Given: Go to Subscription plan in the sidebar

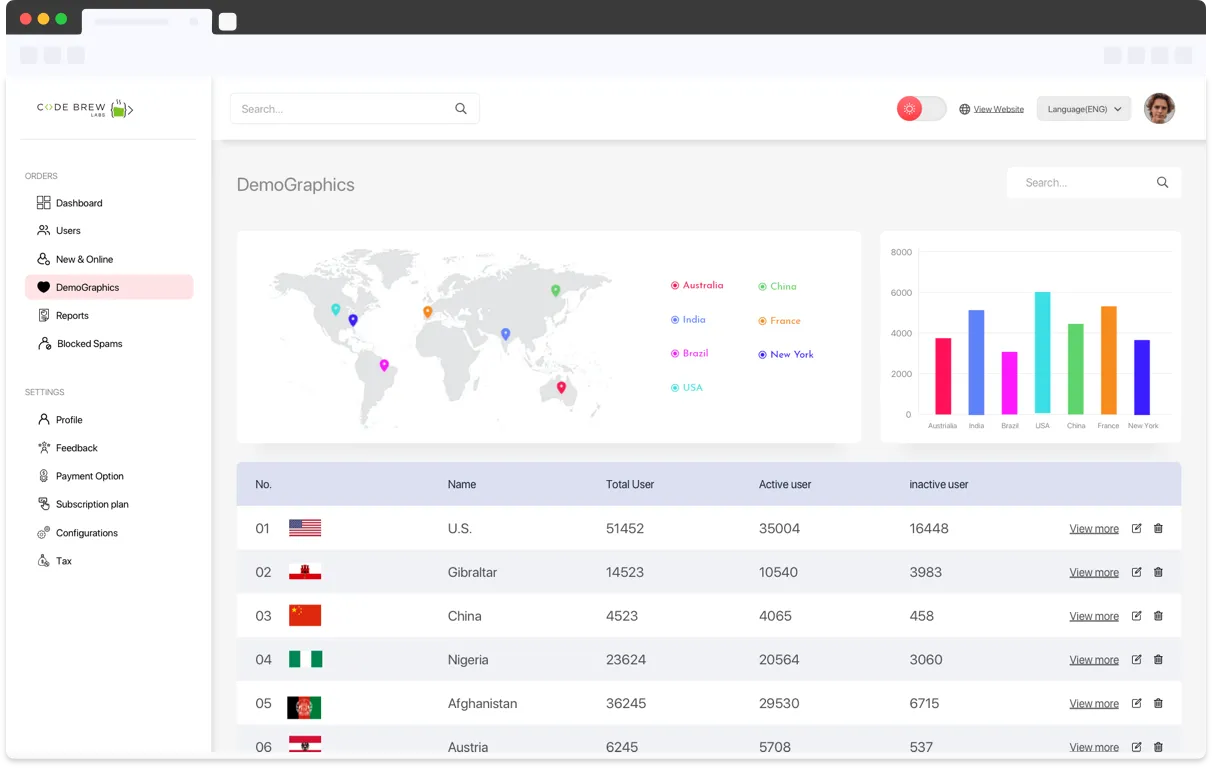Looking at the screenshot, I should [x=92, y=505].
